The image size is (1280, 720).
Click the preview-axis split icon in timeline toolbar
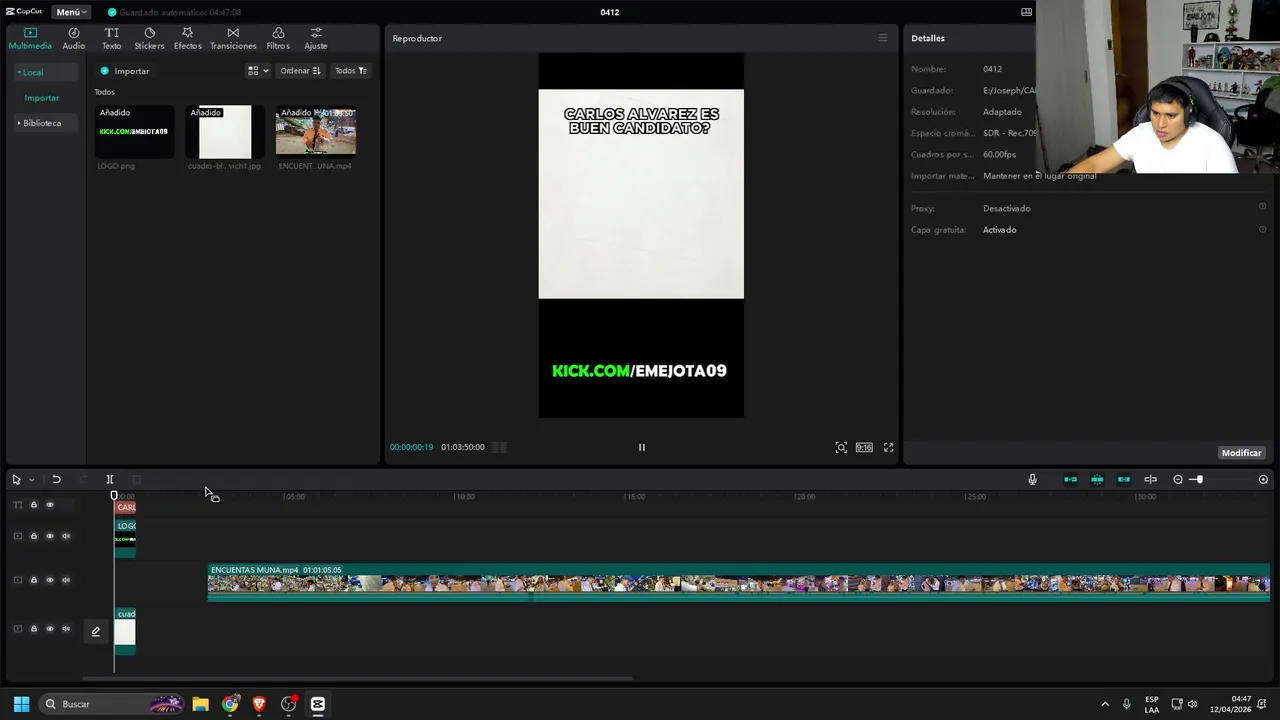[x=1150, y=479]
